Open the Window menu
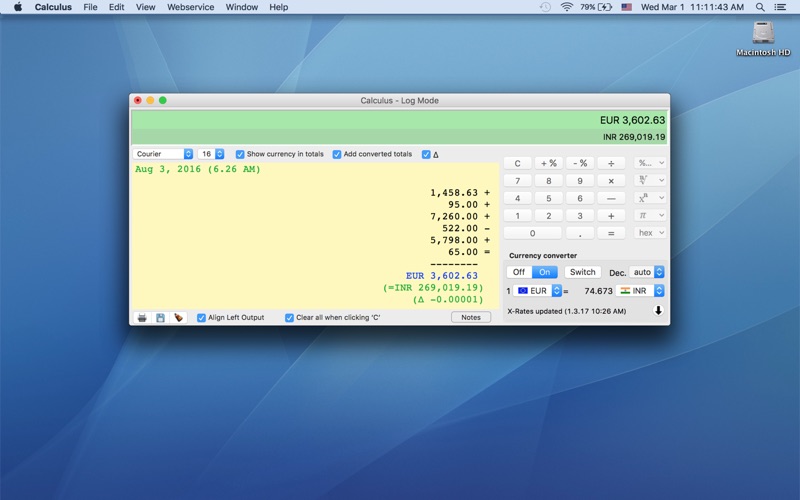800x500 pixels. 242,7
